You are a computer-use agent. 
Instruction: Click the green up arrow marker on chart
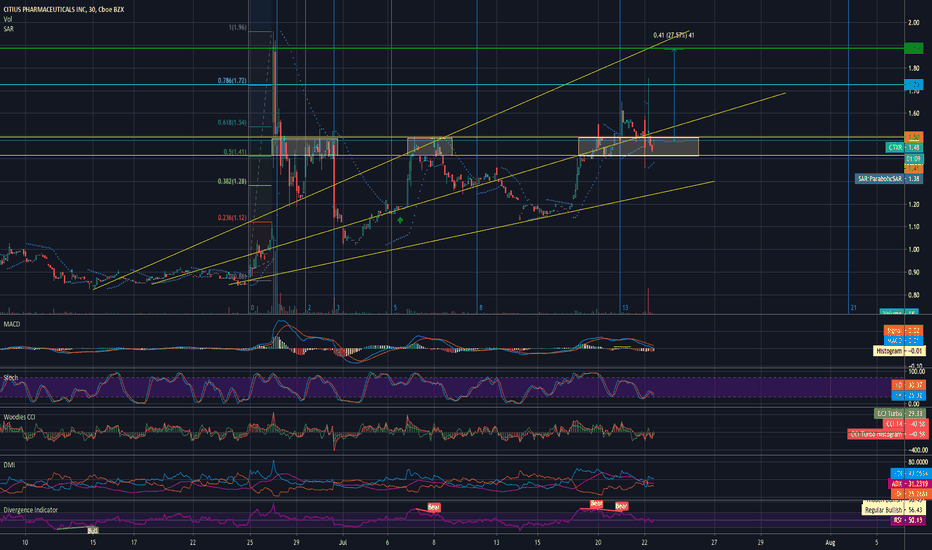pos(401,221)
